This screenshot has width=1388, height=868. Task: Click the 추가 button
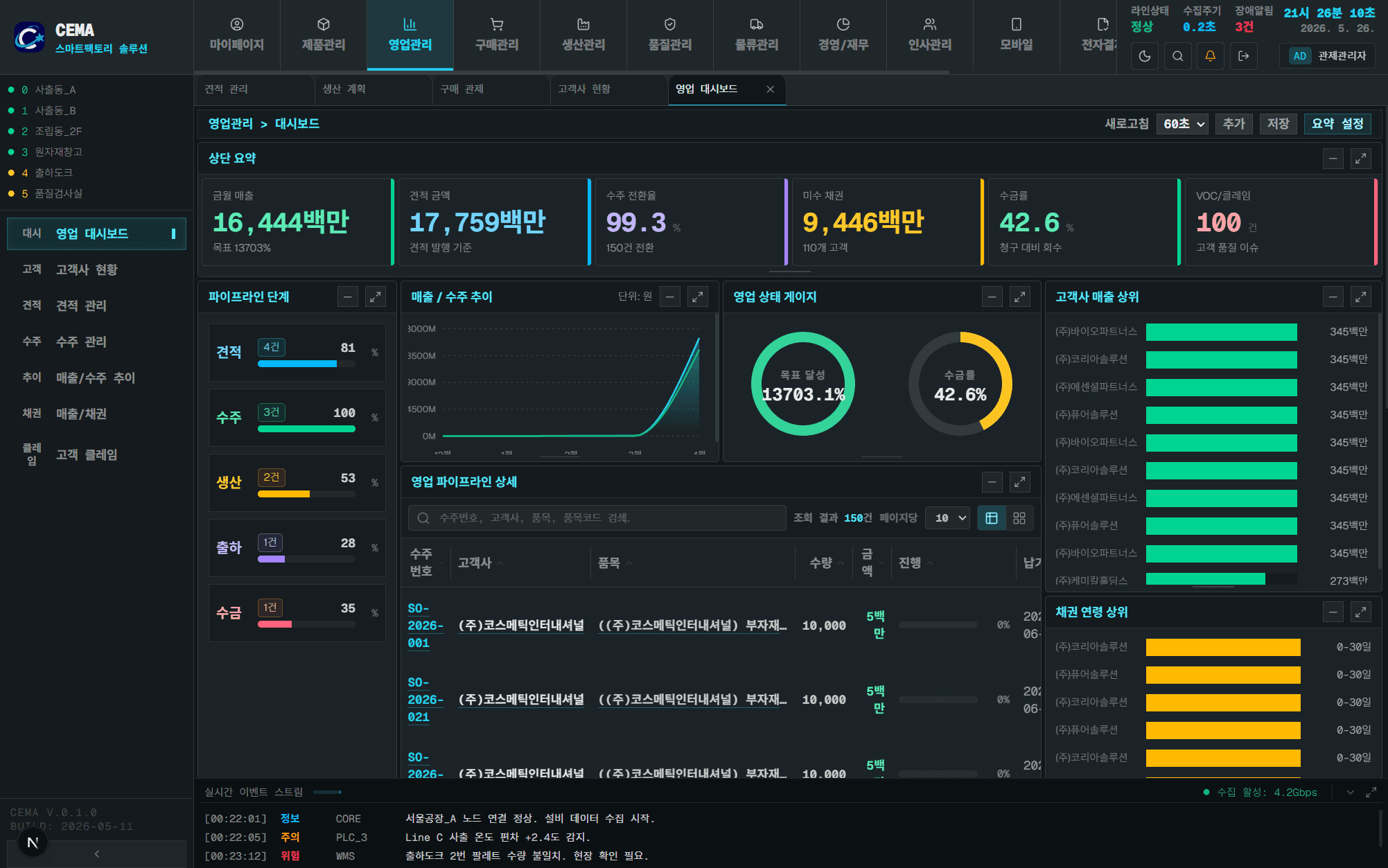point(1233,124)
